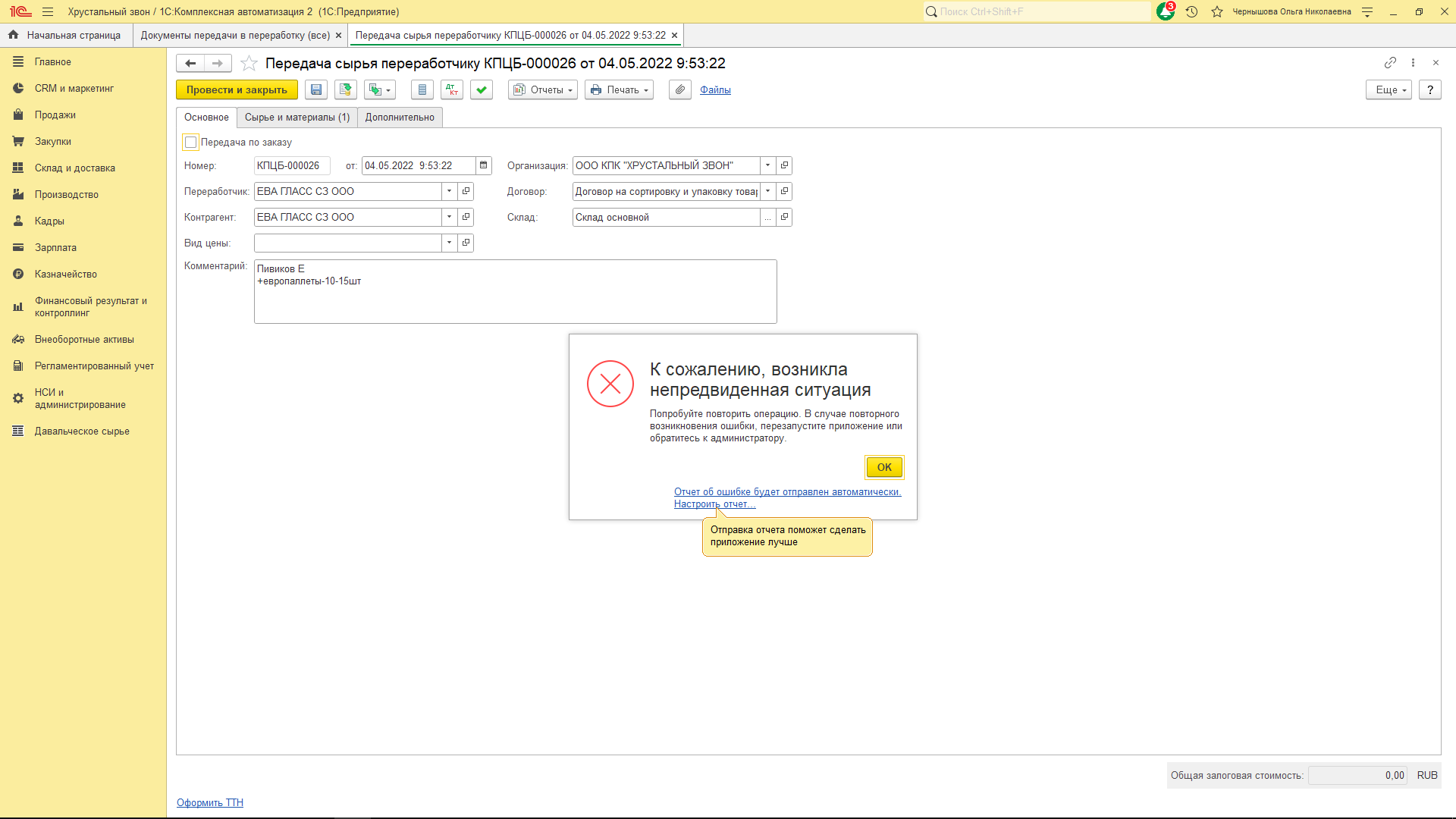This screenshot has height=819, width=1456.
Task: Go back with the left arrow button
Action: [190, 63]
